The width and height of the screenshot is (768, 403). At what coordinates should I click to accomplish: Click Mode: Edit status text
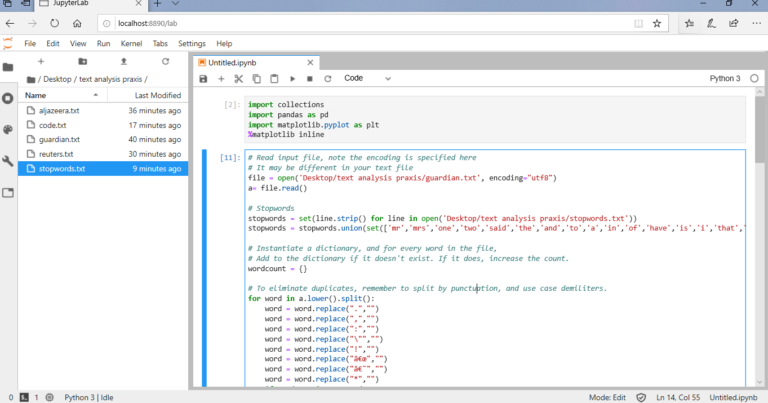tap(607, 398)
